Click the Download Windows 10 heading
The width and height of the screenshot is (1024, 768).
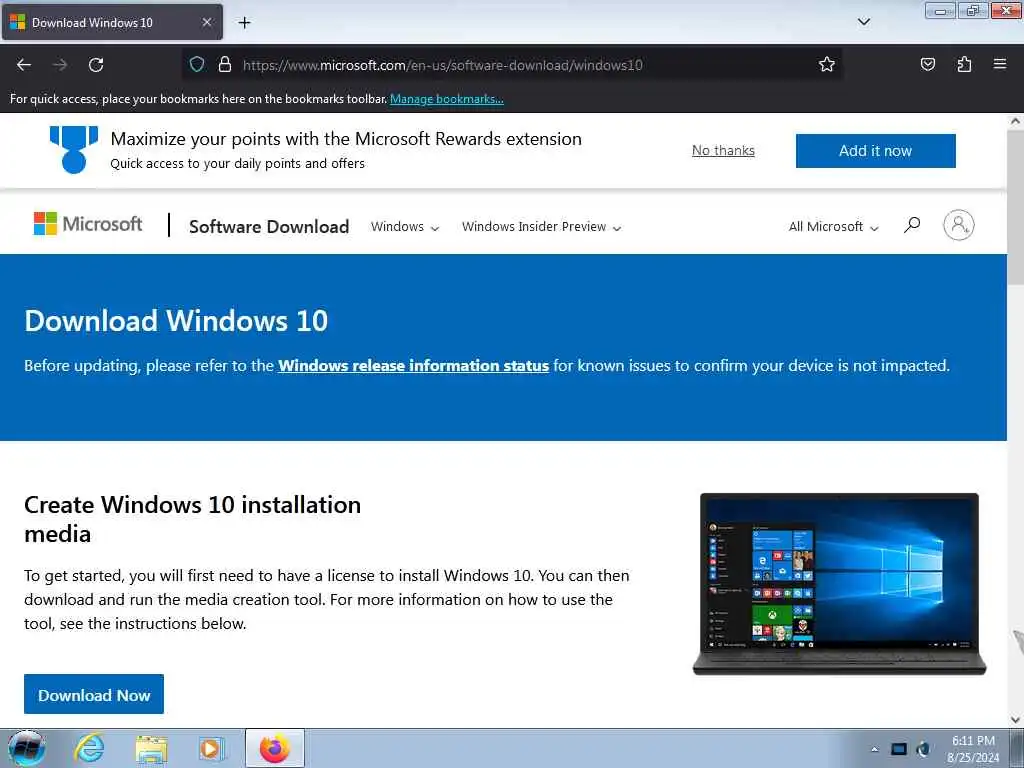(x=176, y=321)
